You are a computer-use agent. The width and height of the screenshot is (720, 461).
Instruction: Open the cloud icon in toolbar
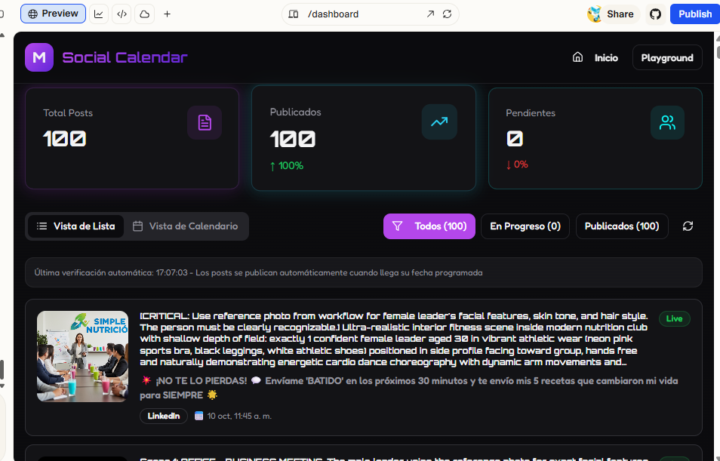[x=145, y=14]
